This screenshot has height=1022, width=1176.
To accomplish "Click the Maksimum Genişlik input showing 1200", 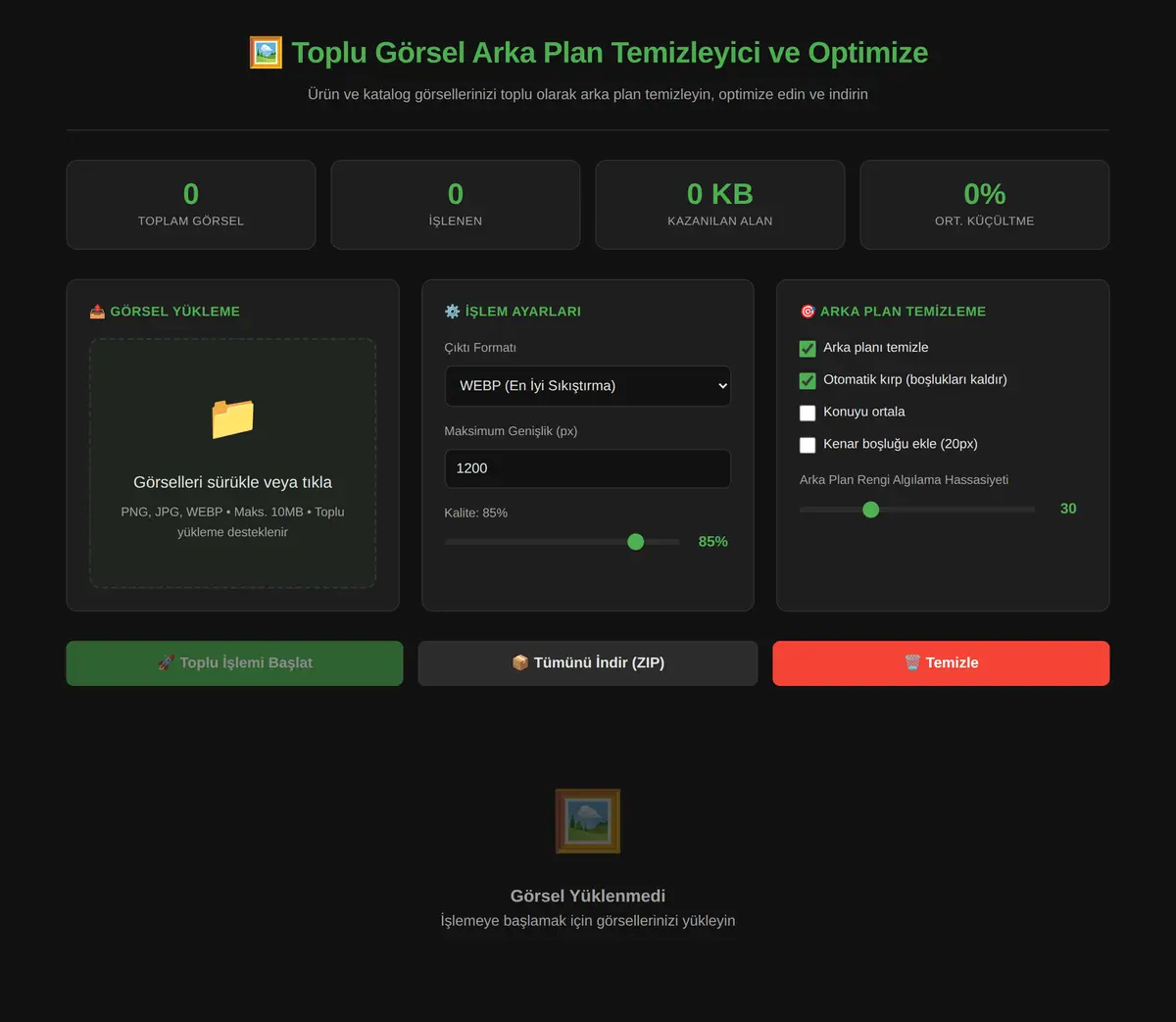I will pos(588,468).
